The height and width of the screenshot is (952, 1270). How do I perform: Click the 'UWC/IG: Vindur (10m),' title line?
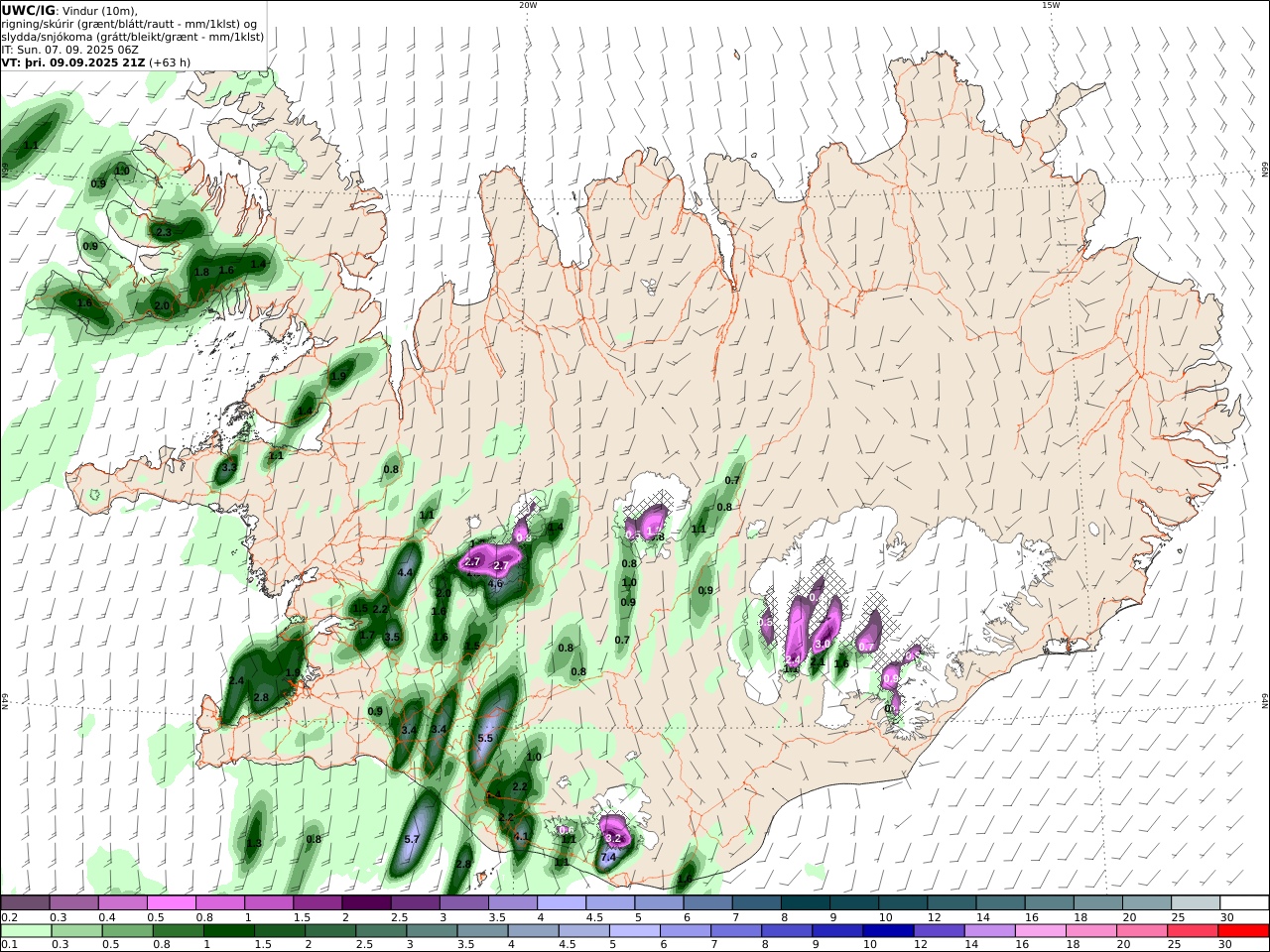[x=69, y=10]
